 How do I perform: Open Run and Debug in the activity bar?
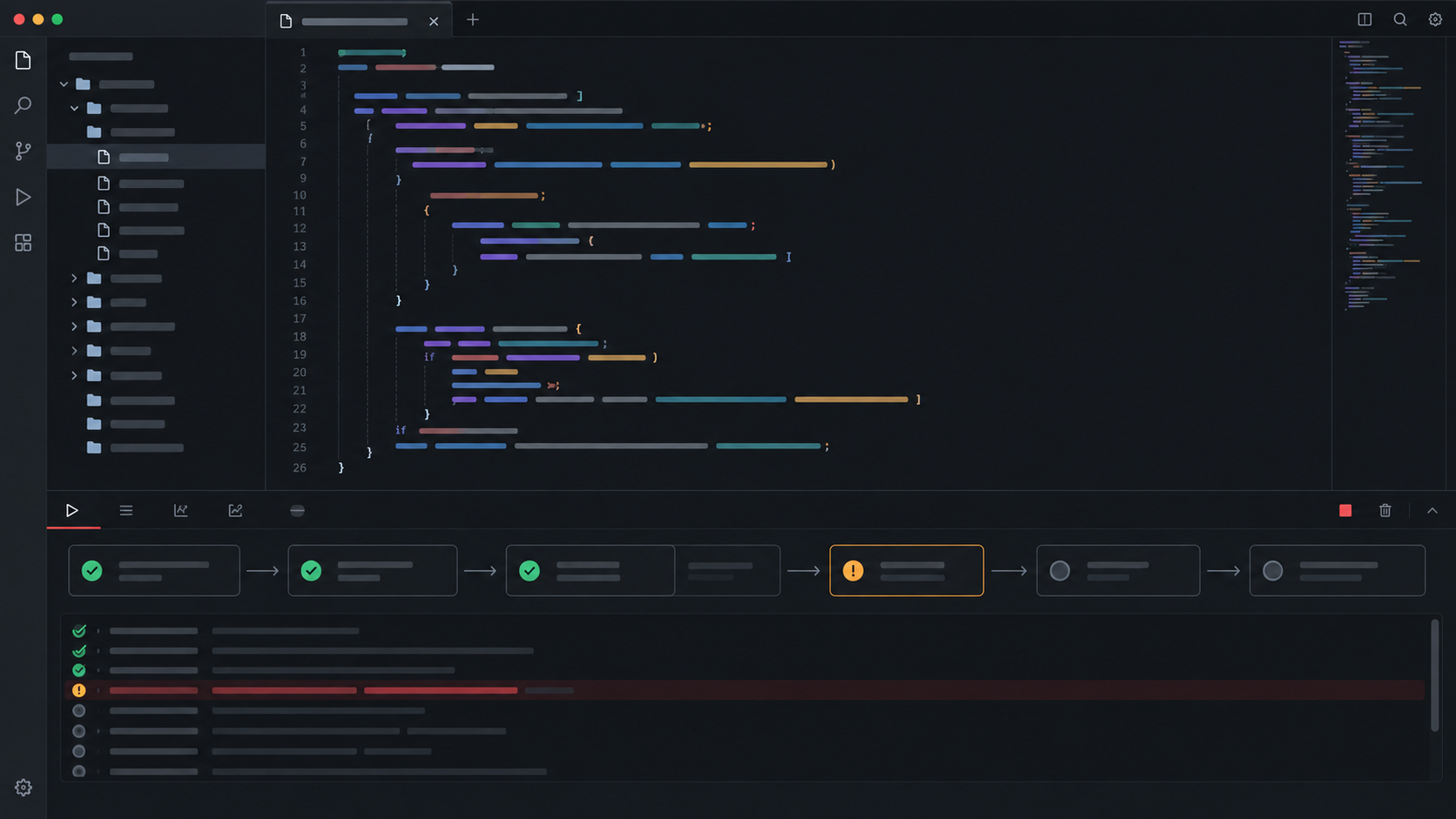point(24,198)
